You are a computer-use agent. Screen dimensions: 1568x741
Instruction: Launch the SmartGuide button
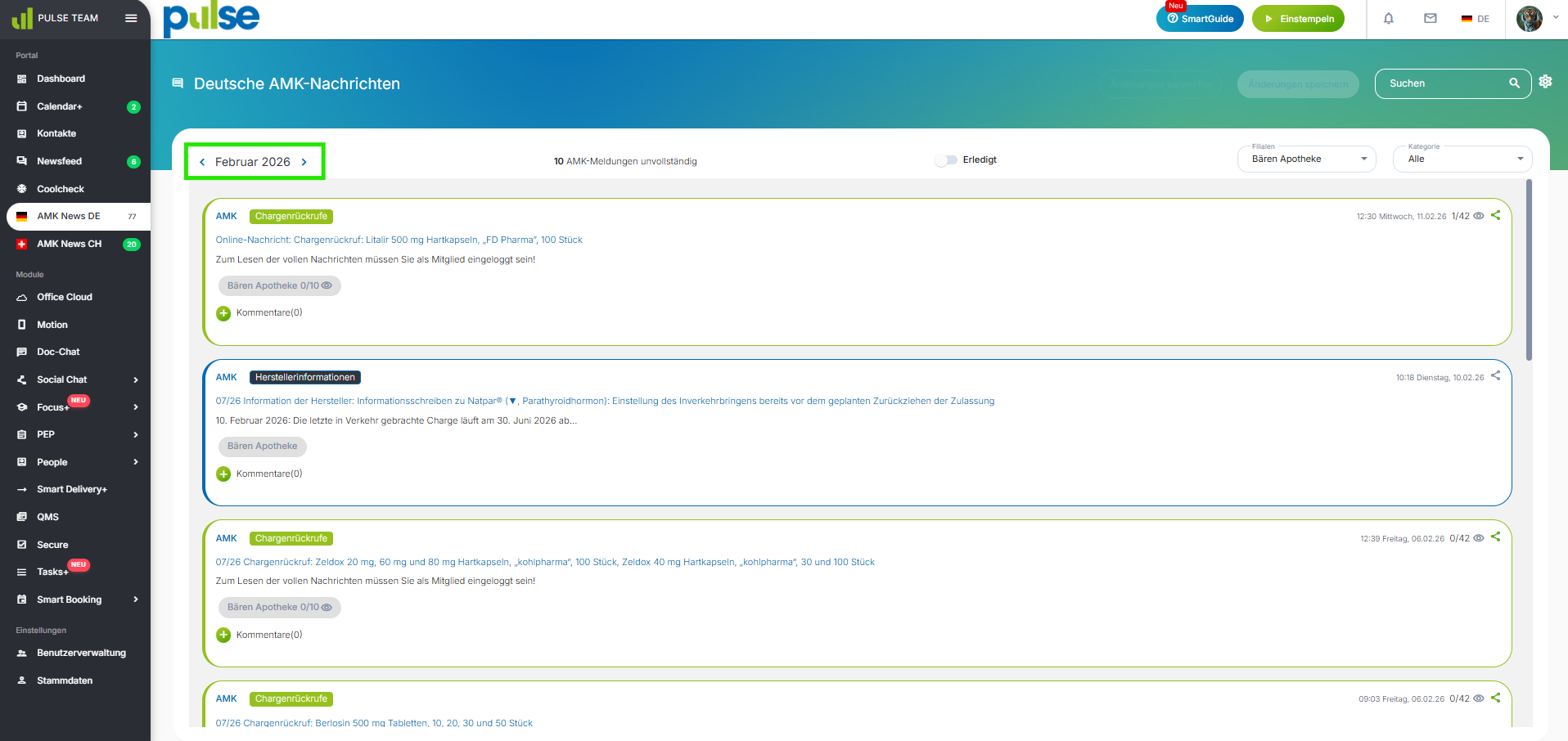point(1200,19)
